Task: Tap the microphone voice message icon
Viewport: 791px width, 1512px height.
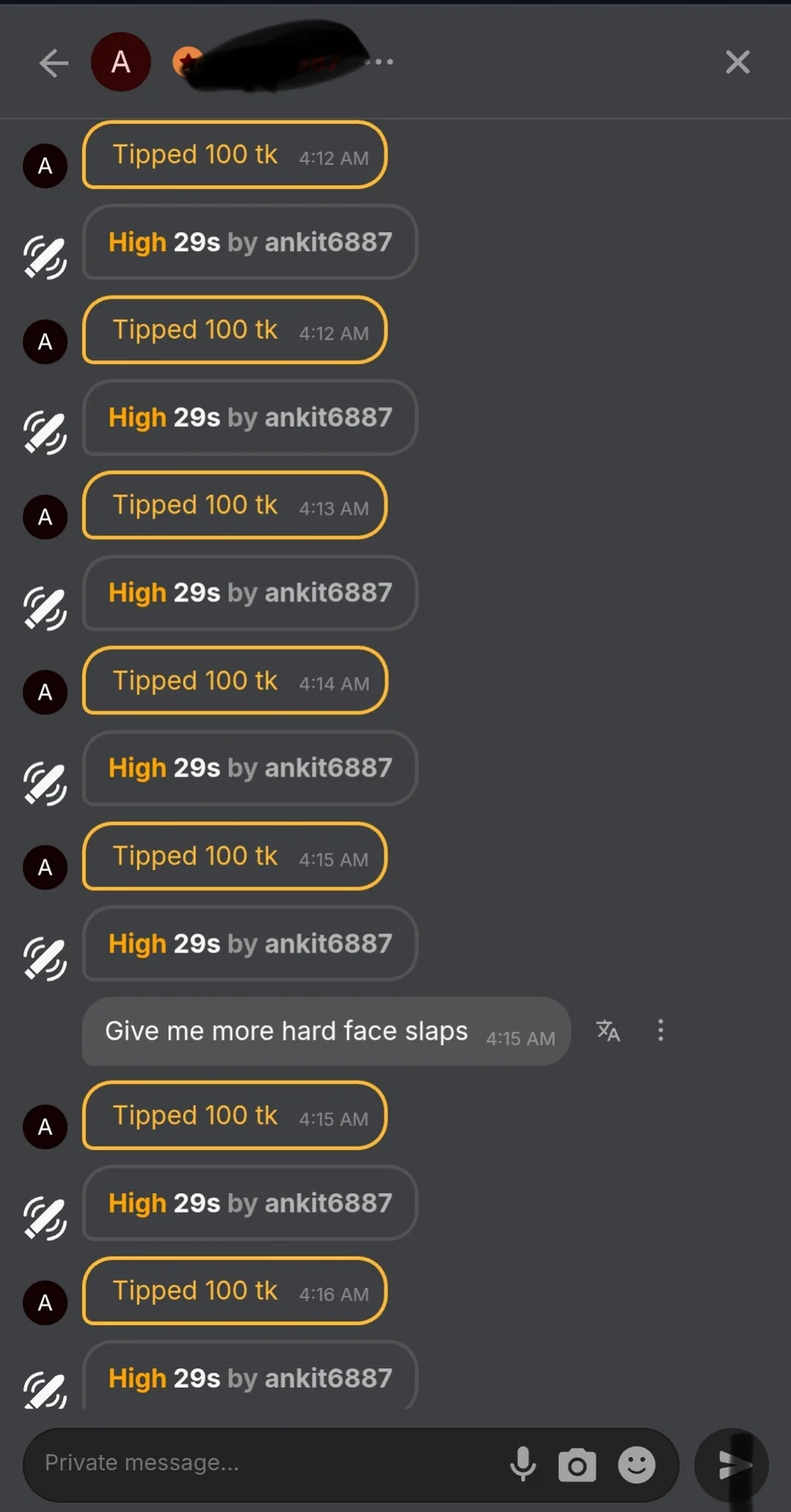Action: pos(523,1465)
